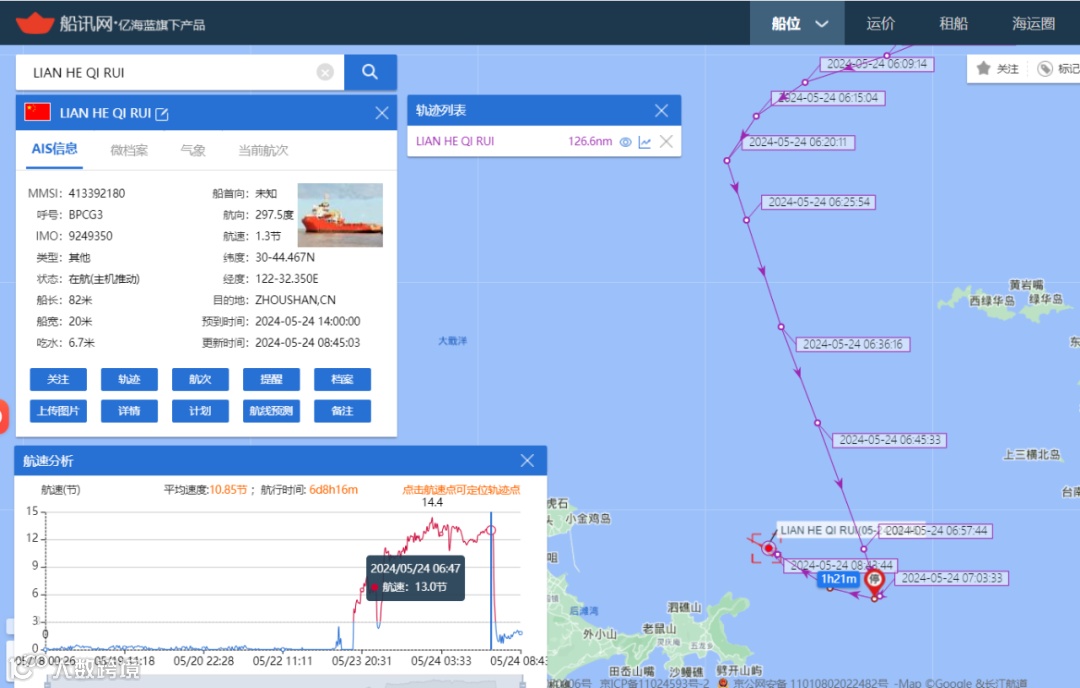Viewport: 1080px width, 688px height.
Task: Open the 运价 menu
Action: pos(880,23)
